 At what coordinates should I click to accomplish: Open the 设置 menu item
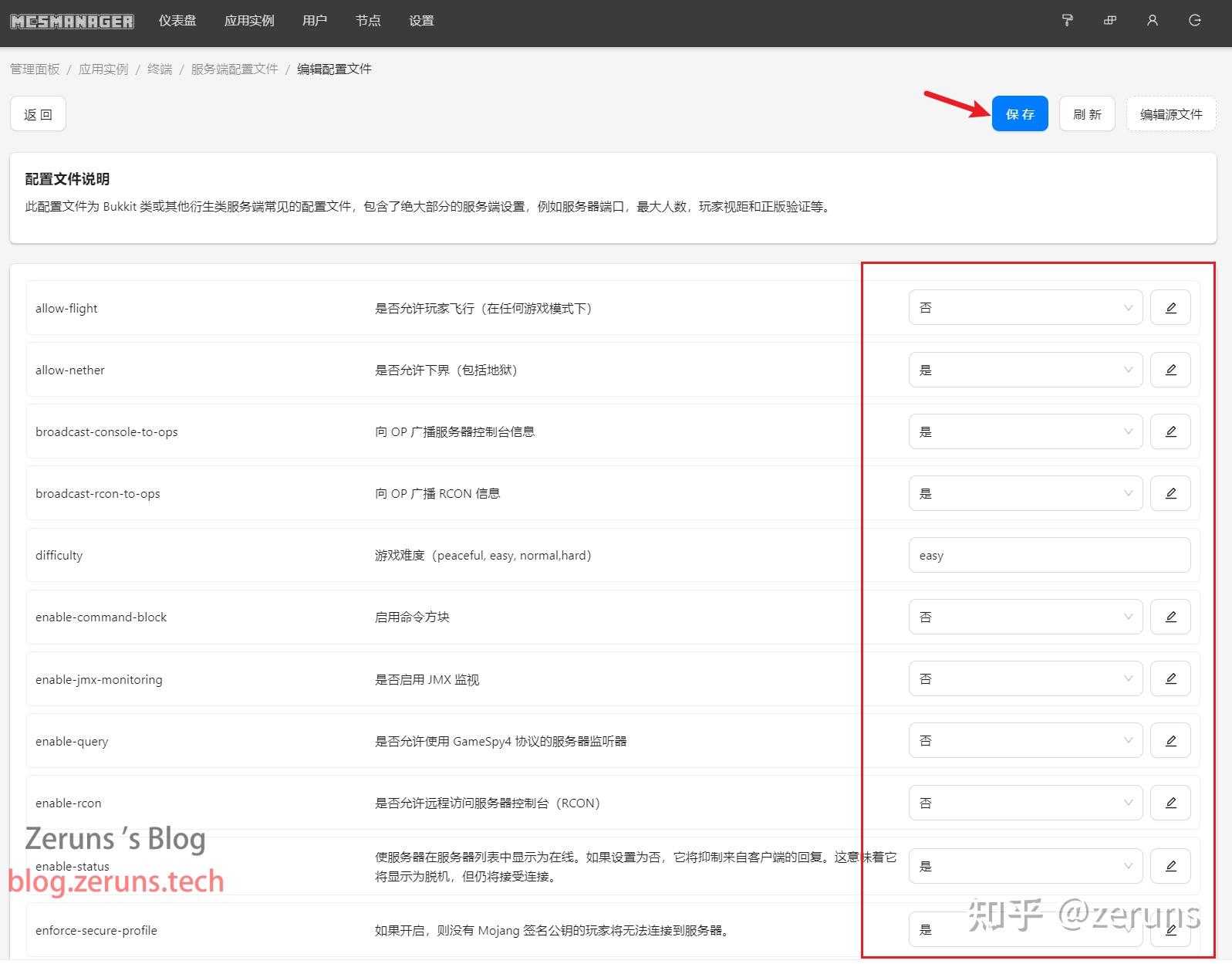tap(421, 21)
